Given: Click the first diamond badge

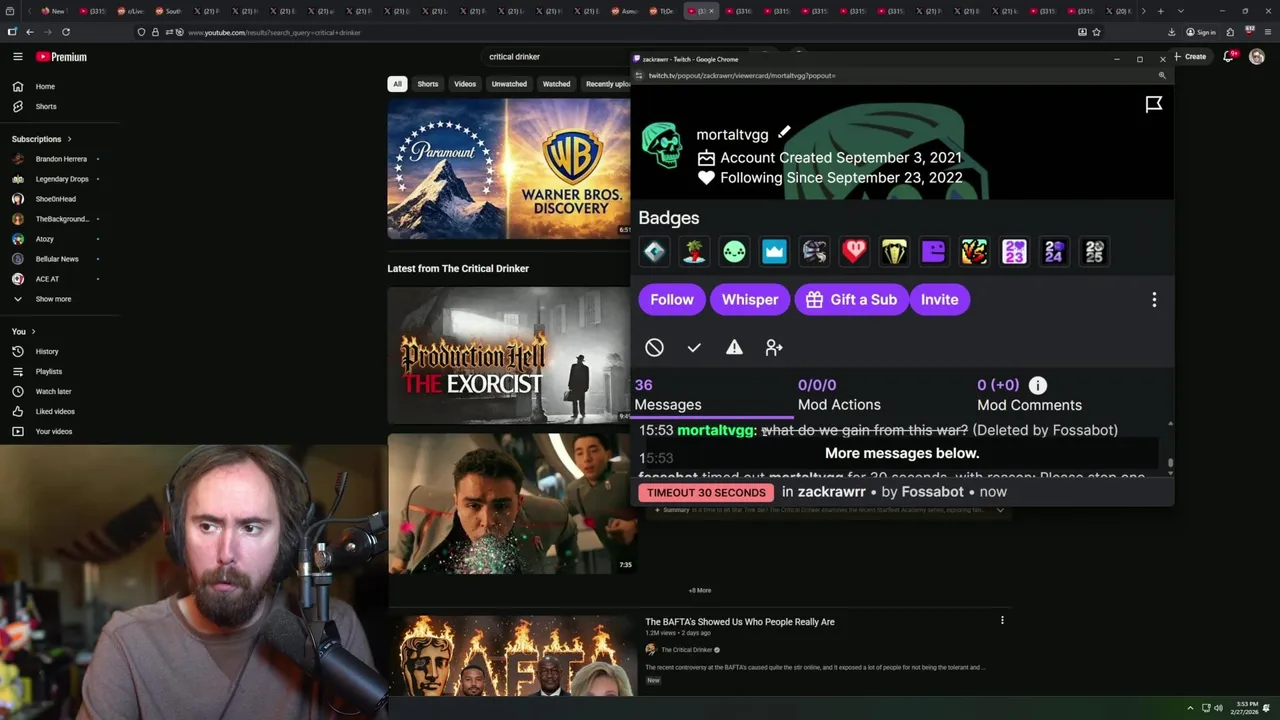Looking at the screenshot, I should pyautogui.click(x=654, y=252).
